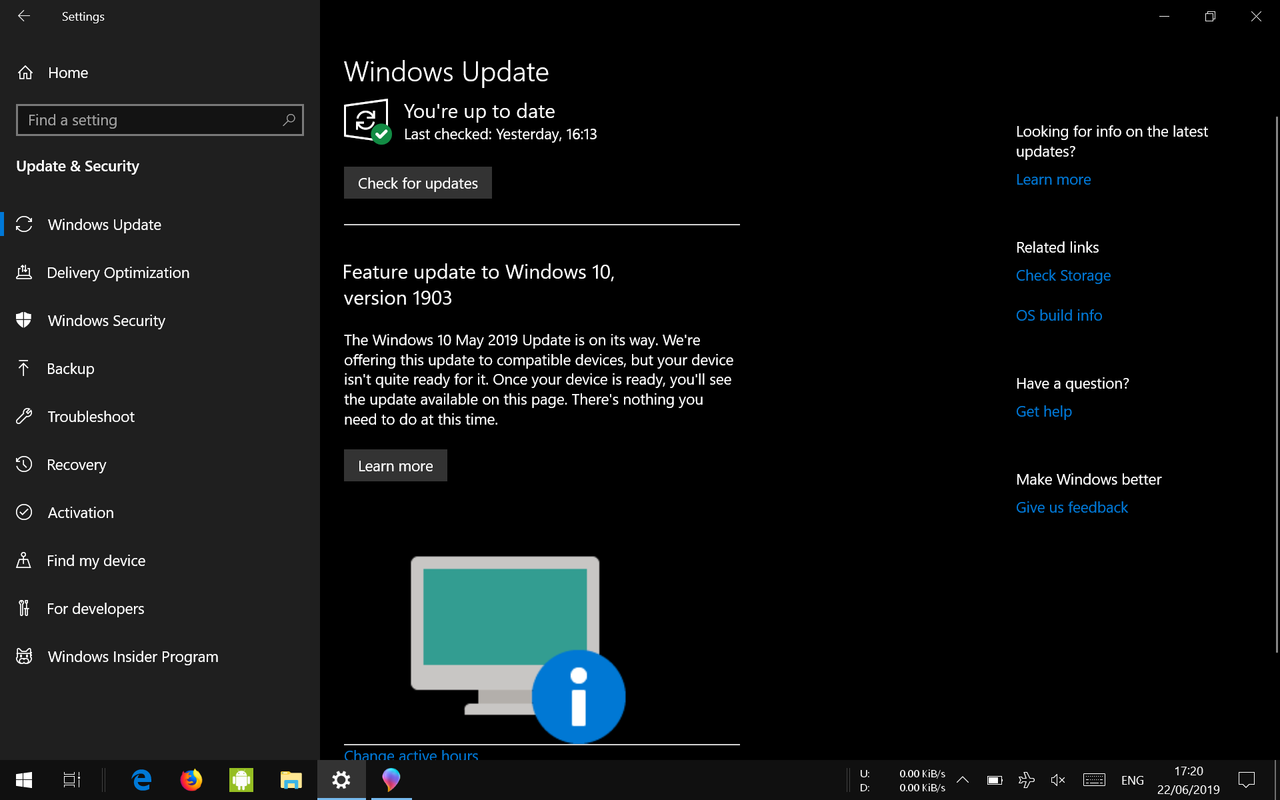Open File Explorer from taskbar
The height and width of the screenshot is (800, 1280).
[x=291, y=780]
